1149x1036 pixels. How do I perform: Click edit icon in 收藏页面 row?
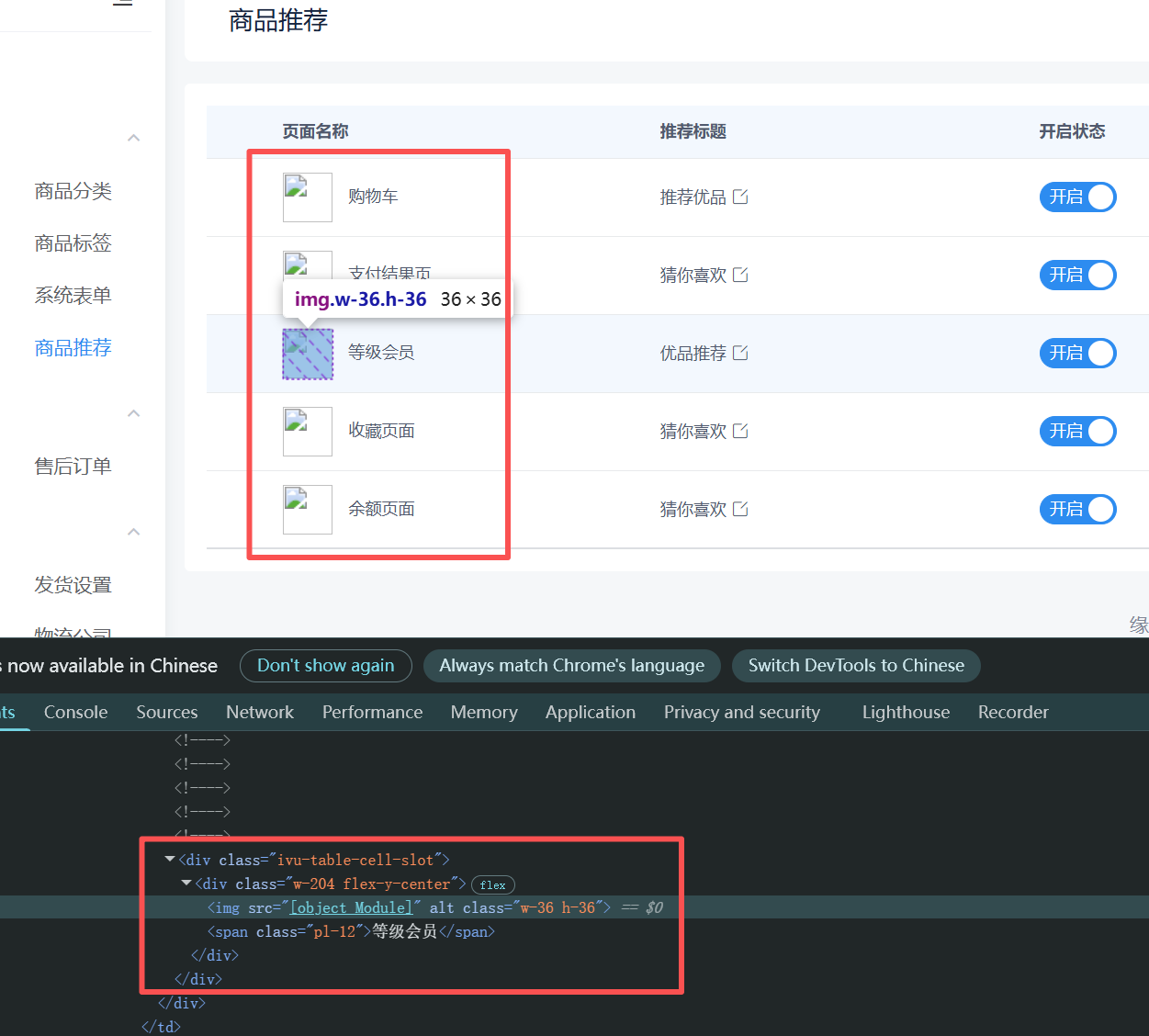(740, 431)
